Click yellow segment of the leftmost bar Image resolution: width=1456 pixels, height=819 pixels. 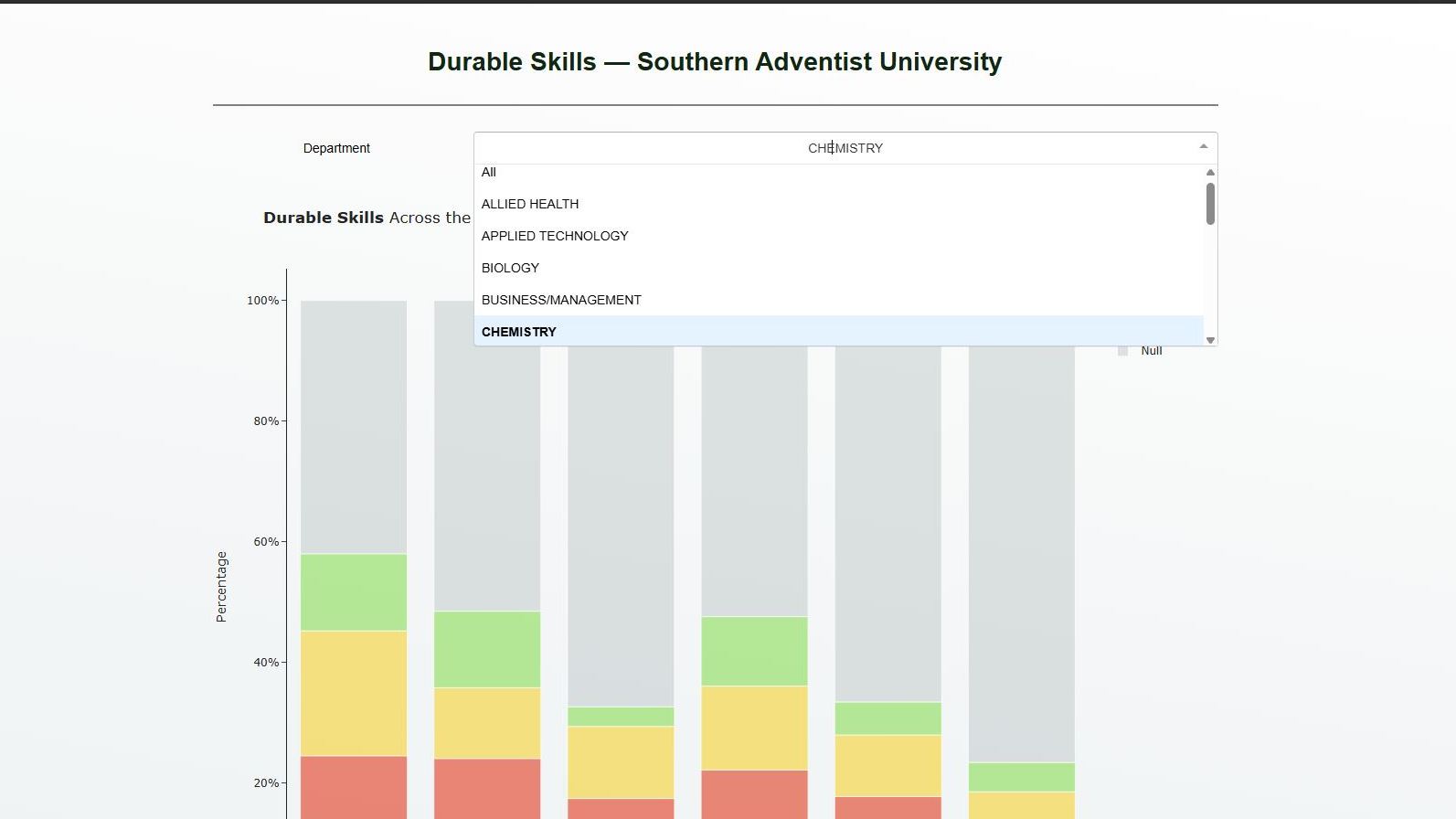[354, 693]
